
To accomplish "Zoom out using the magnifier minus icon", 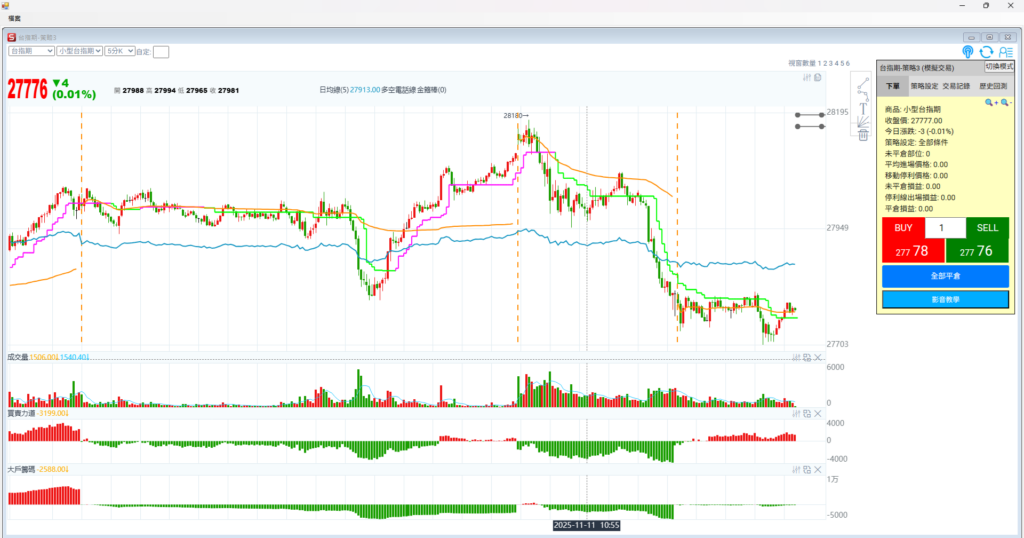I will [1004, 102].
